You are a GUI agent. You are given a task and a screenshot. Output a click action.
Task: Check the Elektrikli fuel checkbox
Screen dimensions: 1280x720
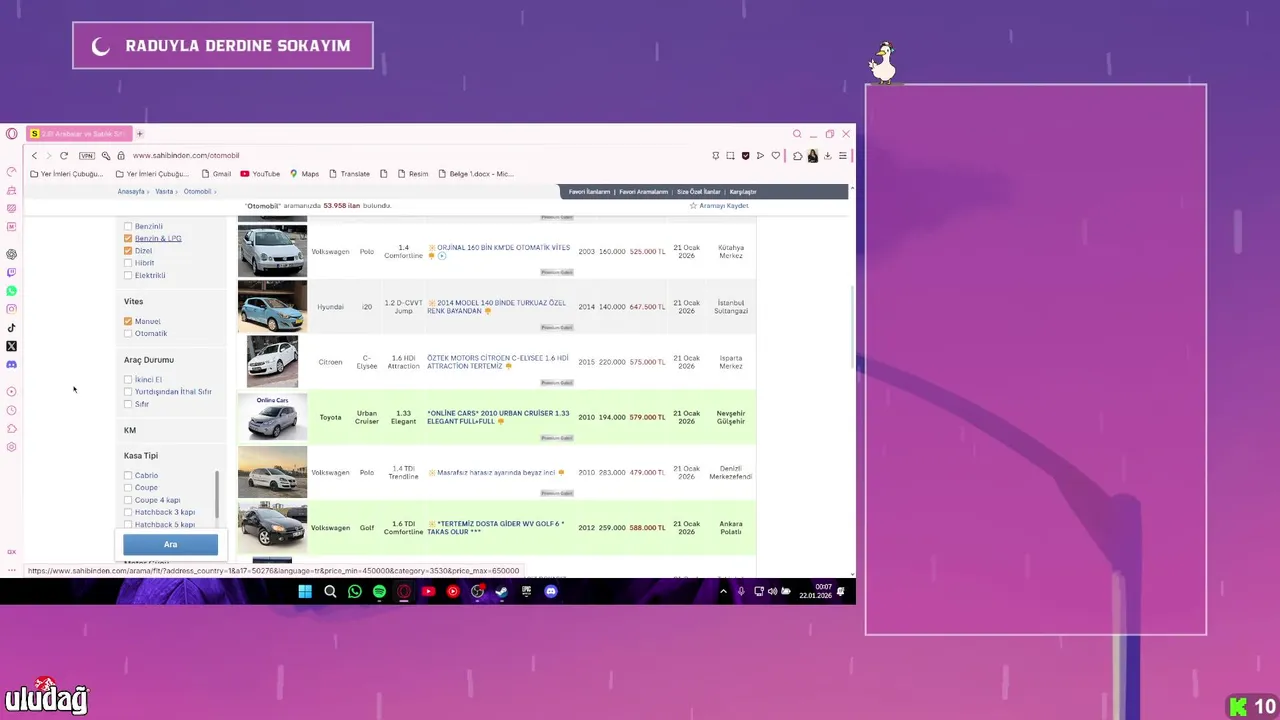click(x=128, y=275)
